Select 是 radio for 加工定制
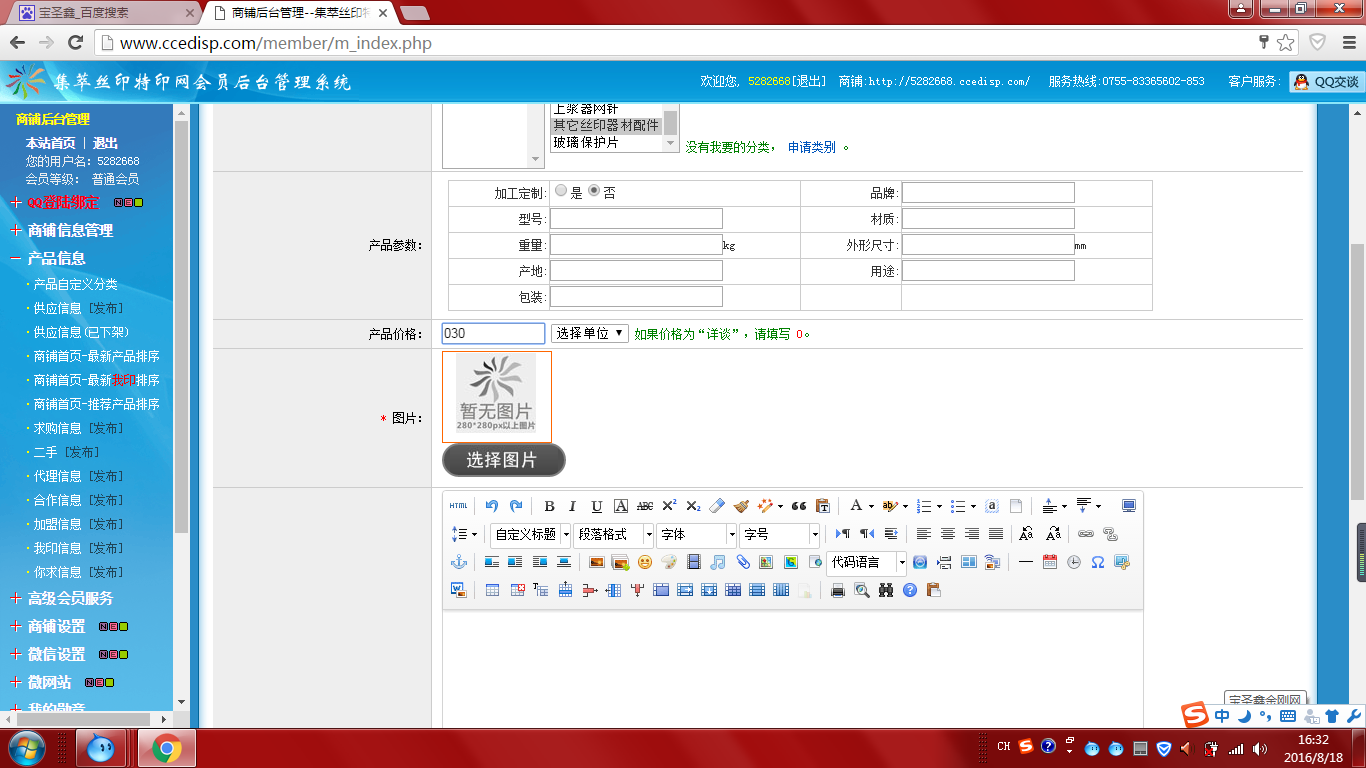The width and height of the screenshot is (1366, 768). [x=561, y=190]
